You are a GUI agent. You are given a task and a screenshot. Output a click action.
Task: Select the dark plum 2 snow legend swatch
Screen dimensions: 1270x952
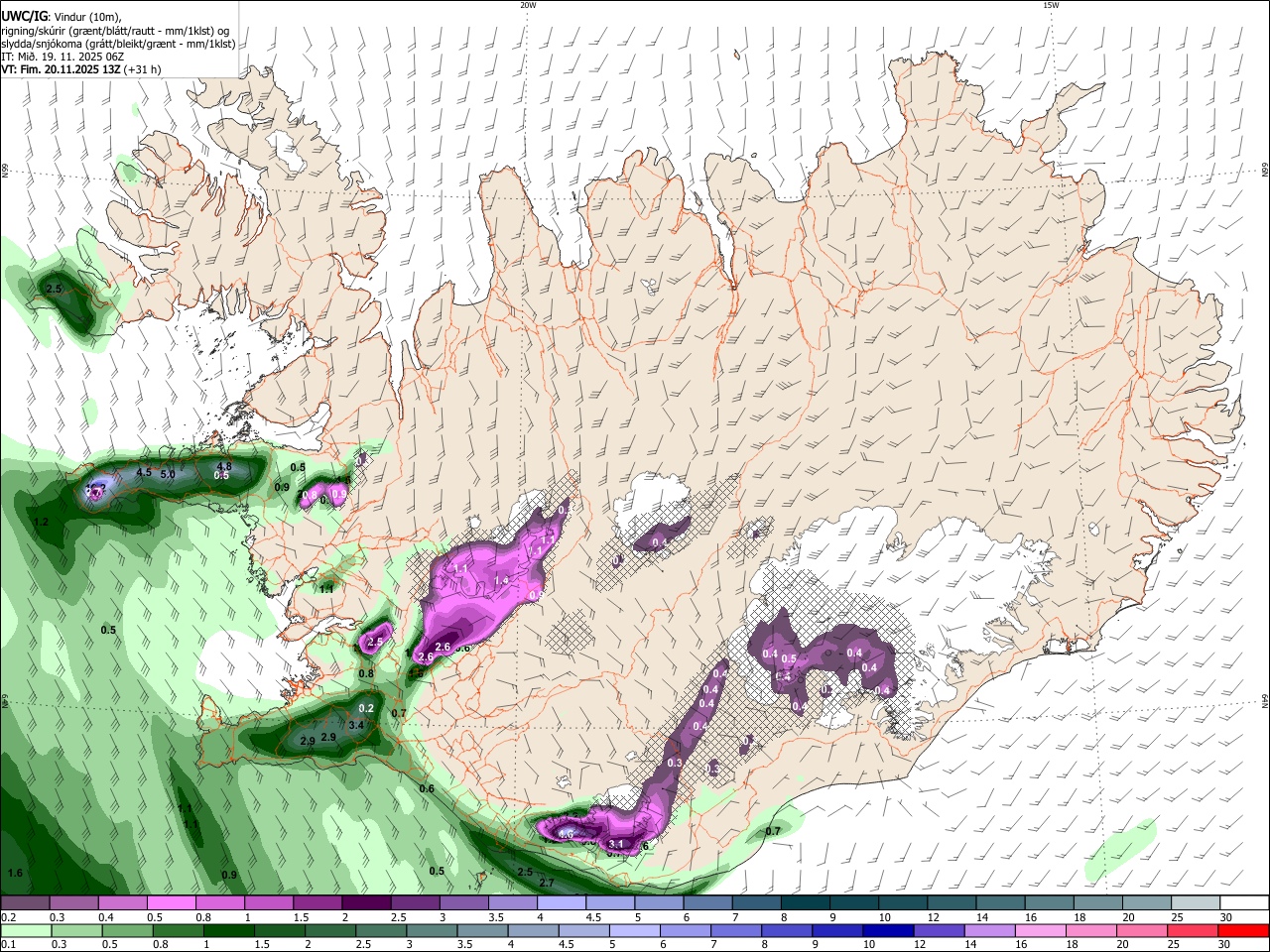pyautogui.click(x=366, y=903)
